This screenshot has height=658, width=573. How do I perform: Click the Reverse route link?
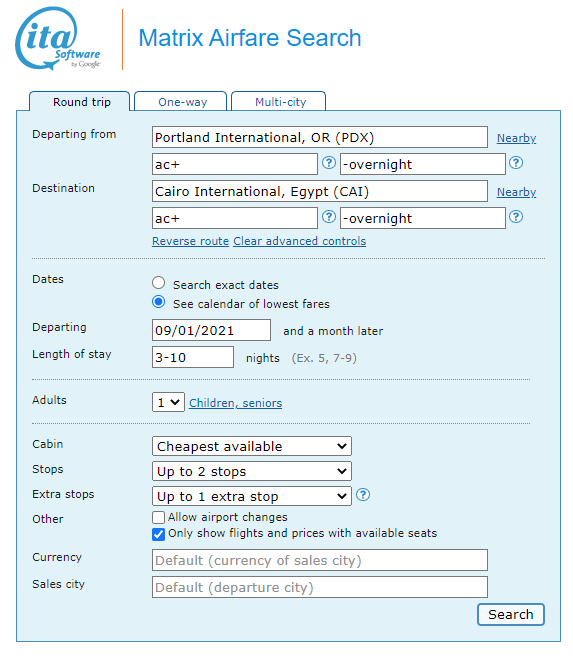point(190,241)
